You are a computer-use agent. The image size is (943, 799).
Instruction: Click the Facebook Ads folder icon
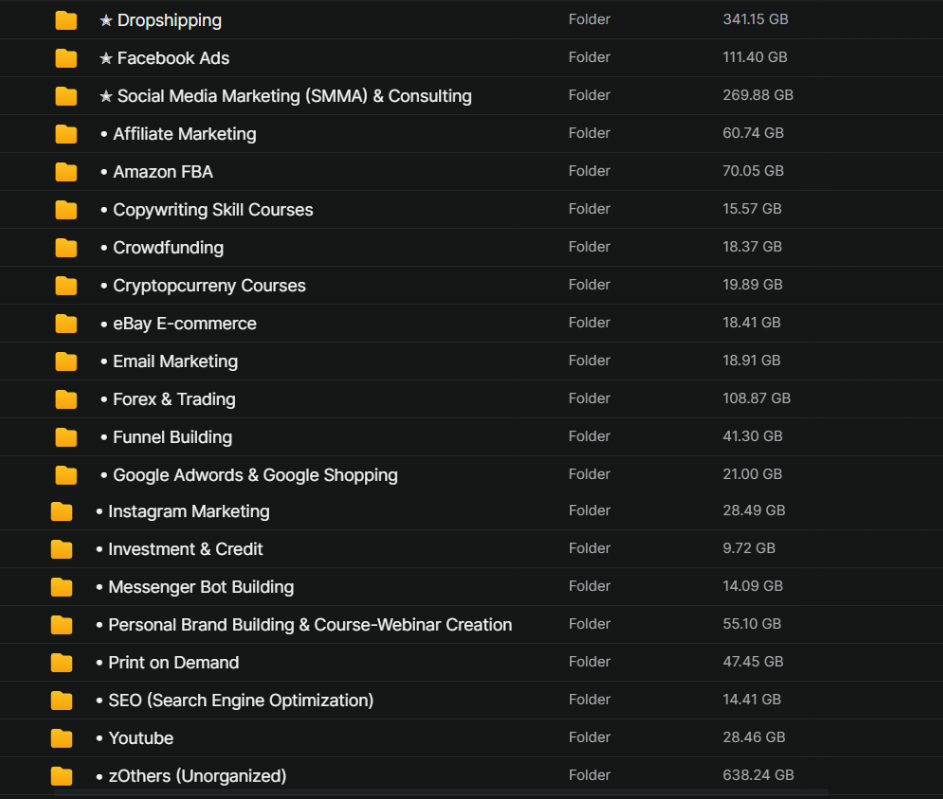tap(66, 59)
